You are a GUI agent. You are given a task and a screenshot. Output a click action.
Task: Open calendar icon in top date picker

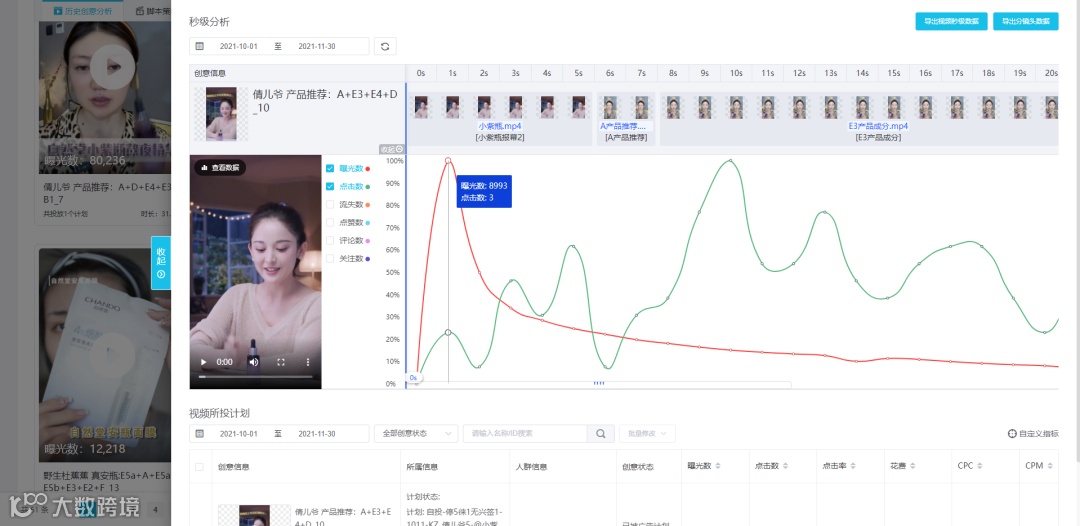pyautogui.click(x=200, y=46)
